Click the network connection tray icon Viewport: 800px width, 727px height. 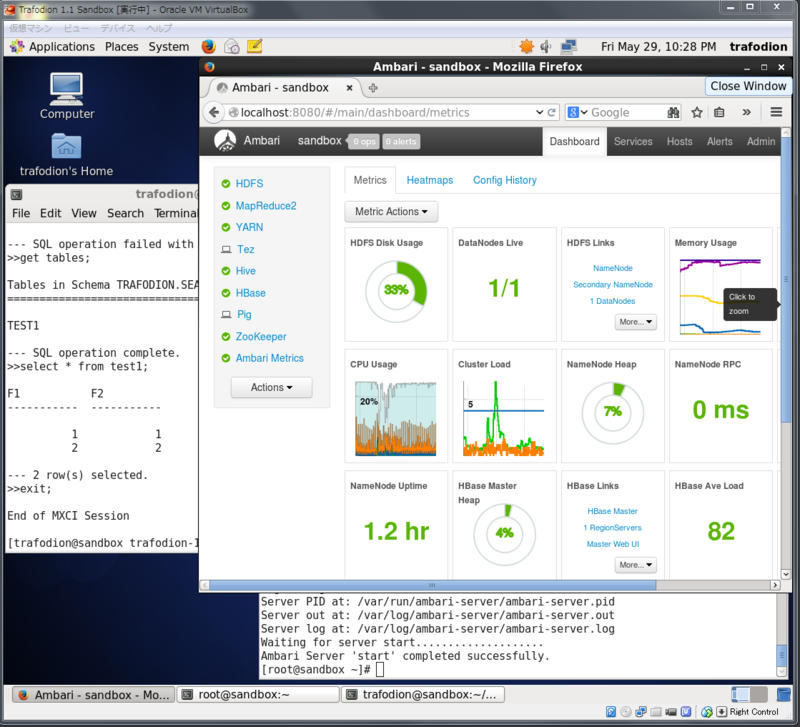pyautogui.click(x=568, y=46)
